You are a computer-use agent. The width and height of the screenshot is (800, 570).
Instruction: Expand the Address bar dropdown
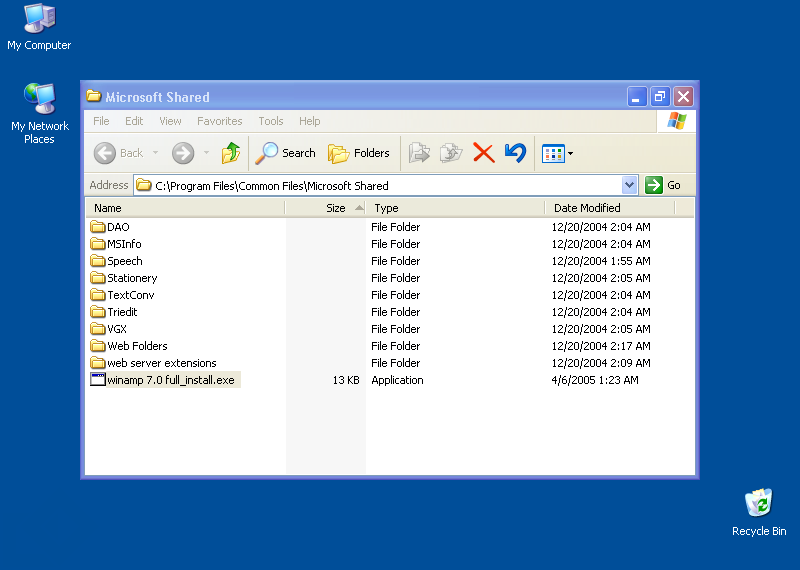630,185
